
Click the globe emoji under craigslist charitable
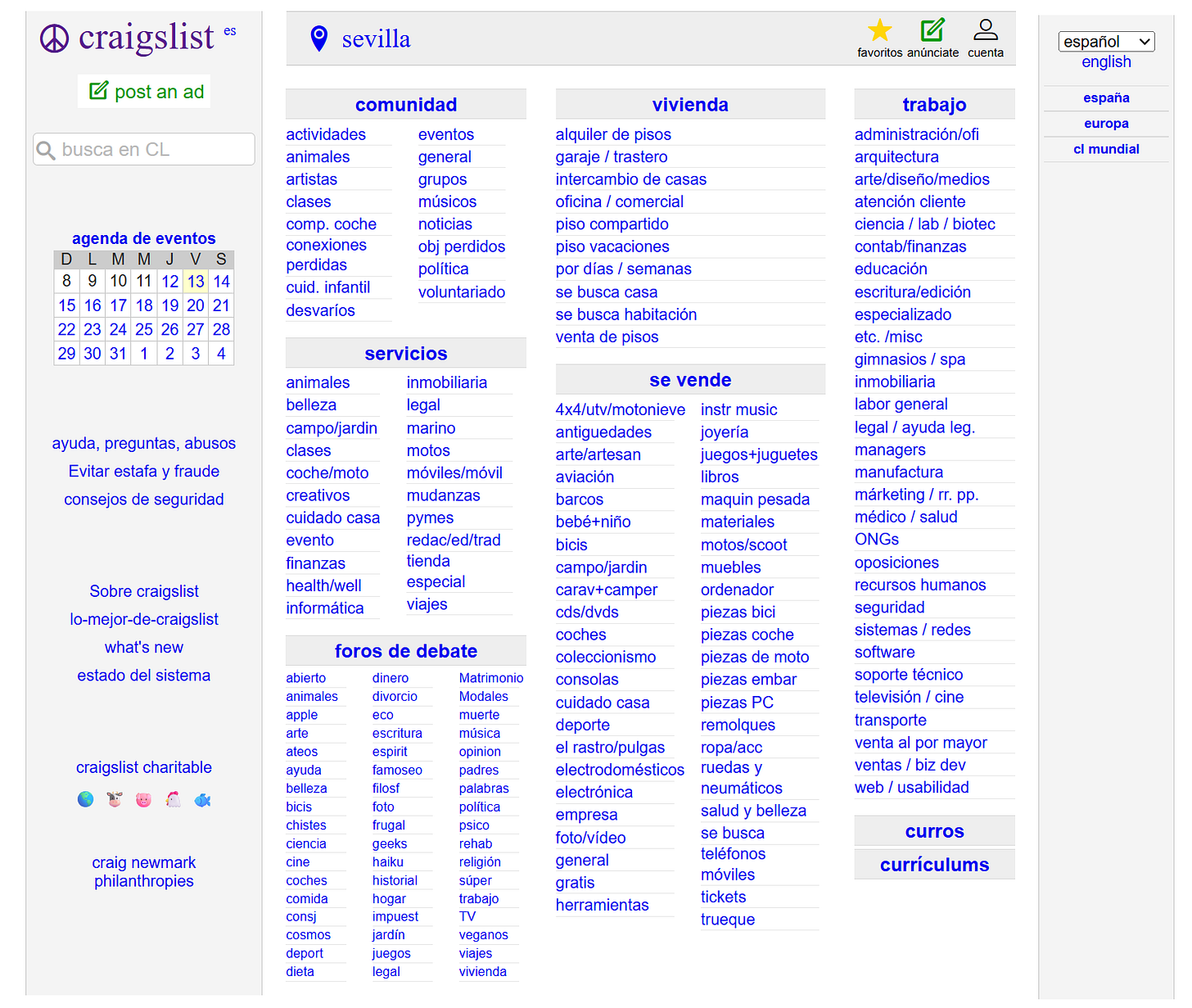[x=85, y=799]
